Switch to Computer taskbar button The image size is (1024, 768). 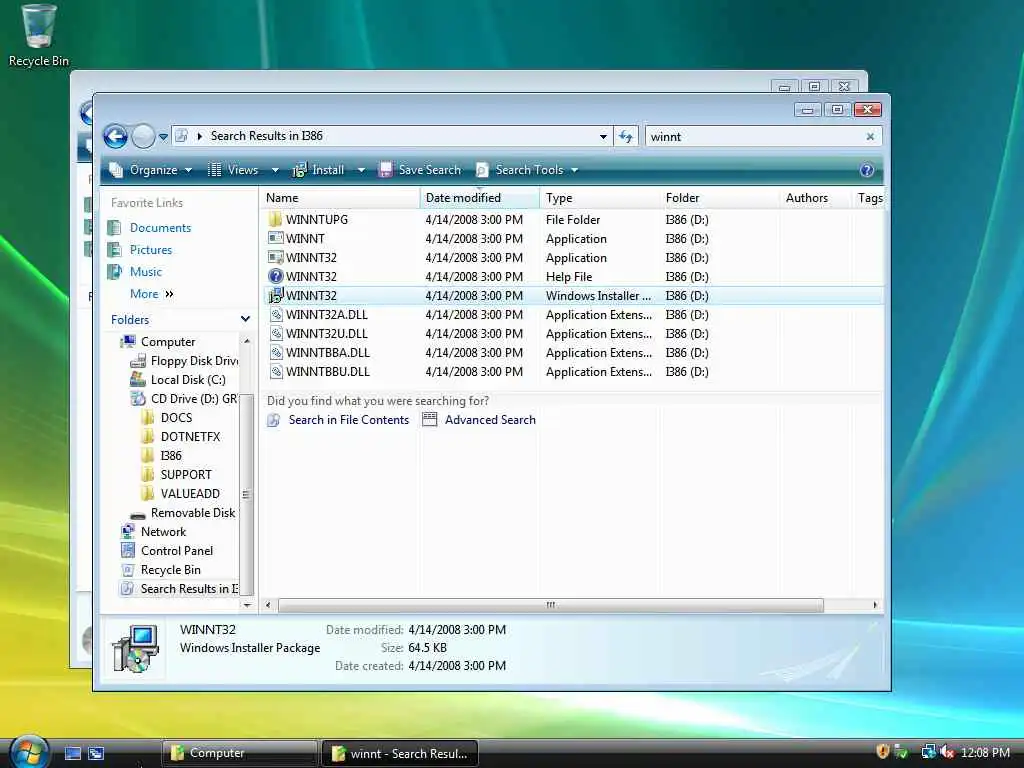click(239, 753)
